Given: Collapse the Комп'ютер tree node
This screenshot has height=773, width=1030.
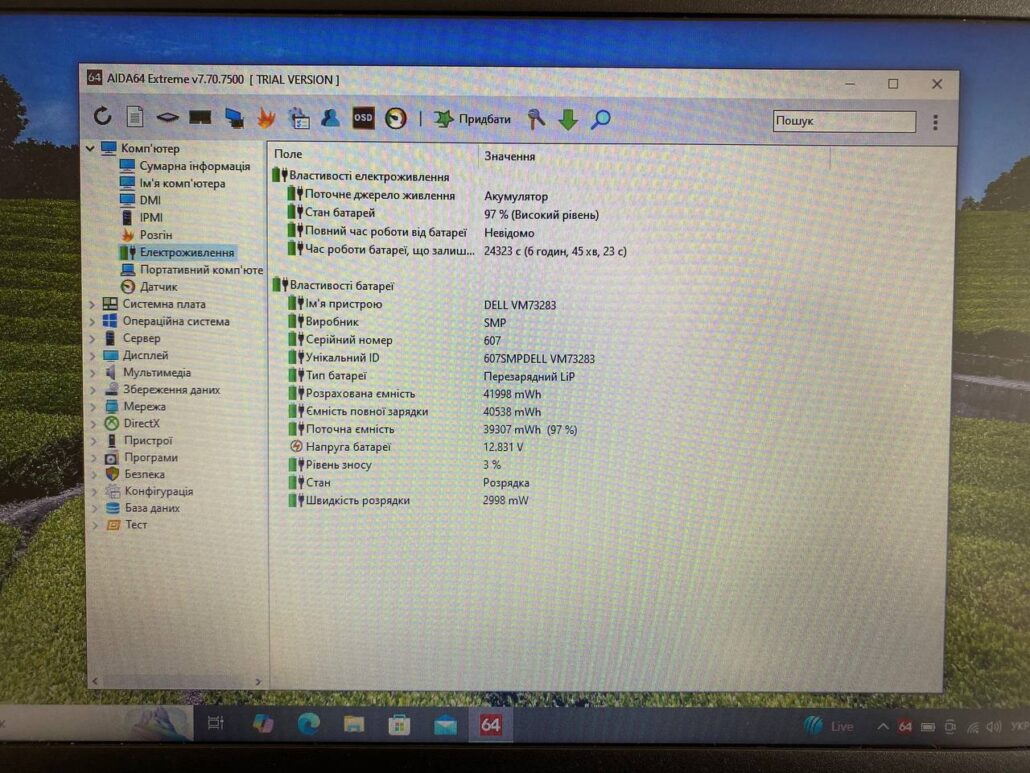Looking at the screenshot, I should 91,149.
